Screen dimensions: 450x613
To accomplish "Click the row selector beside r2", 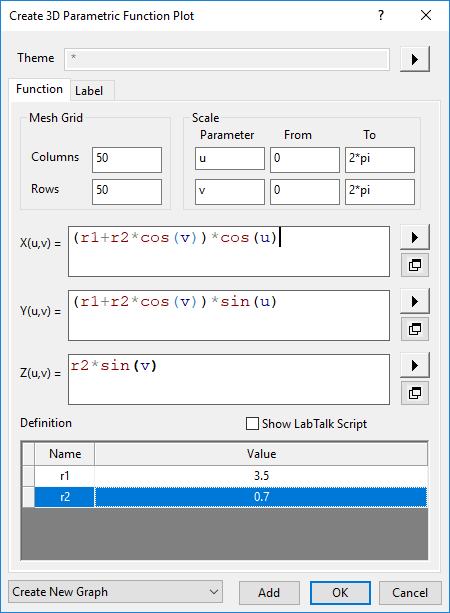I will point(28,497).
